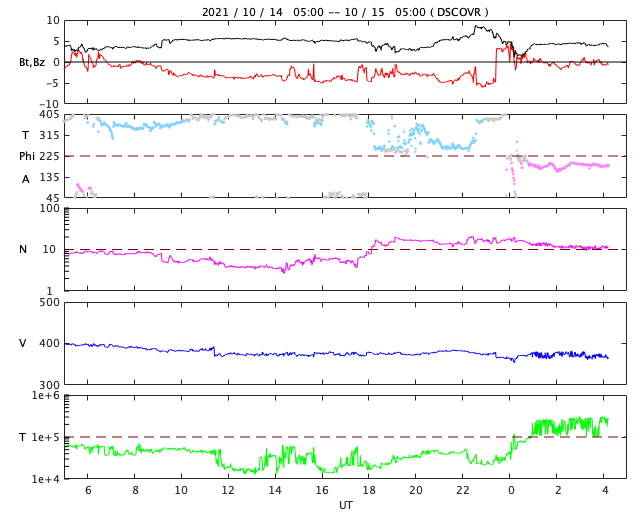Viewport: 640px width, 512px height.
Task: Select the 'Bt,Bz' axis label
Action: [x=32, y=62]
